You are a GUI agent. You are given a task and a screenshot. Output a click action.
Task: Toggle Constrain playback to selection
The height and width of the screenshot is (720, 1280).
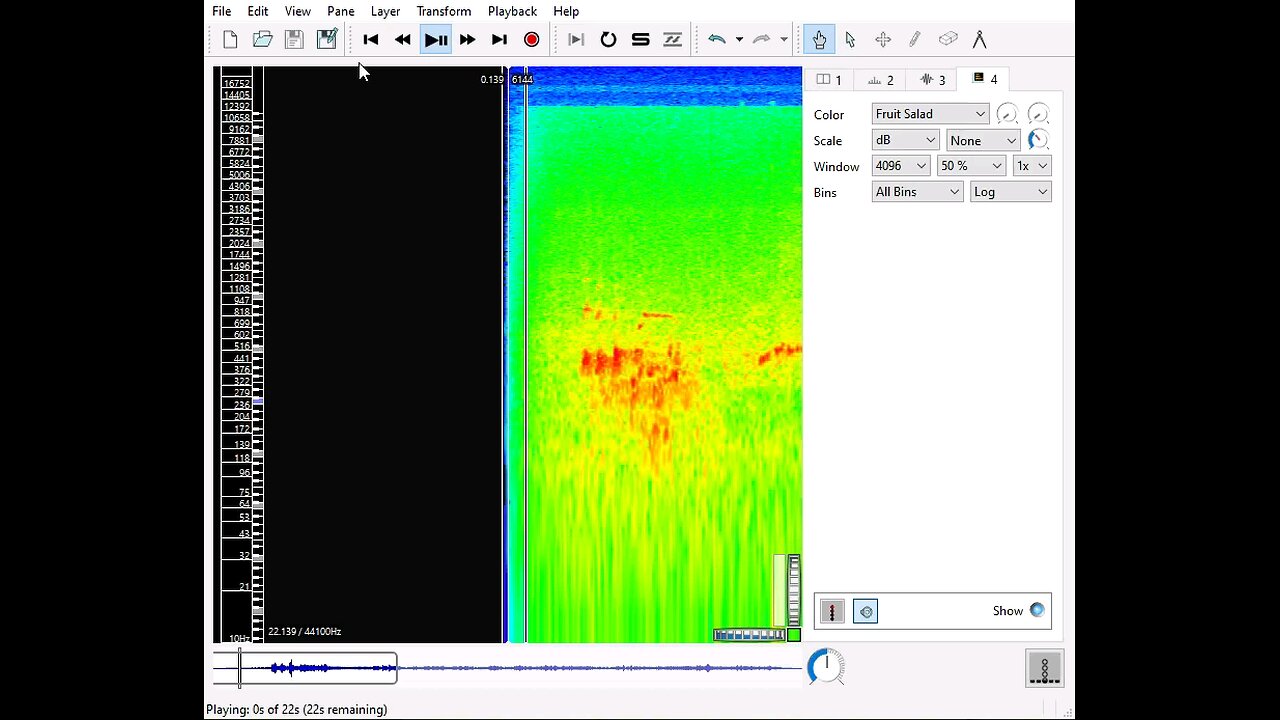click(576, 40)
